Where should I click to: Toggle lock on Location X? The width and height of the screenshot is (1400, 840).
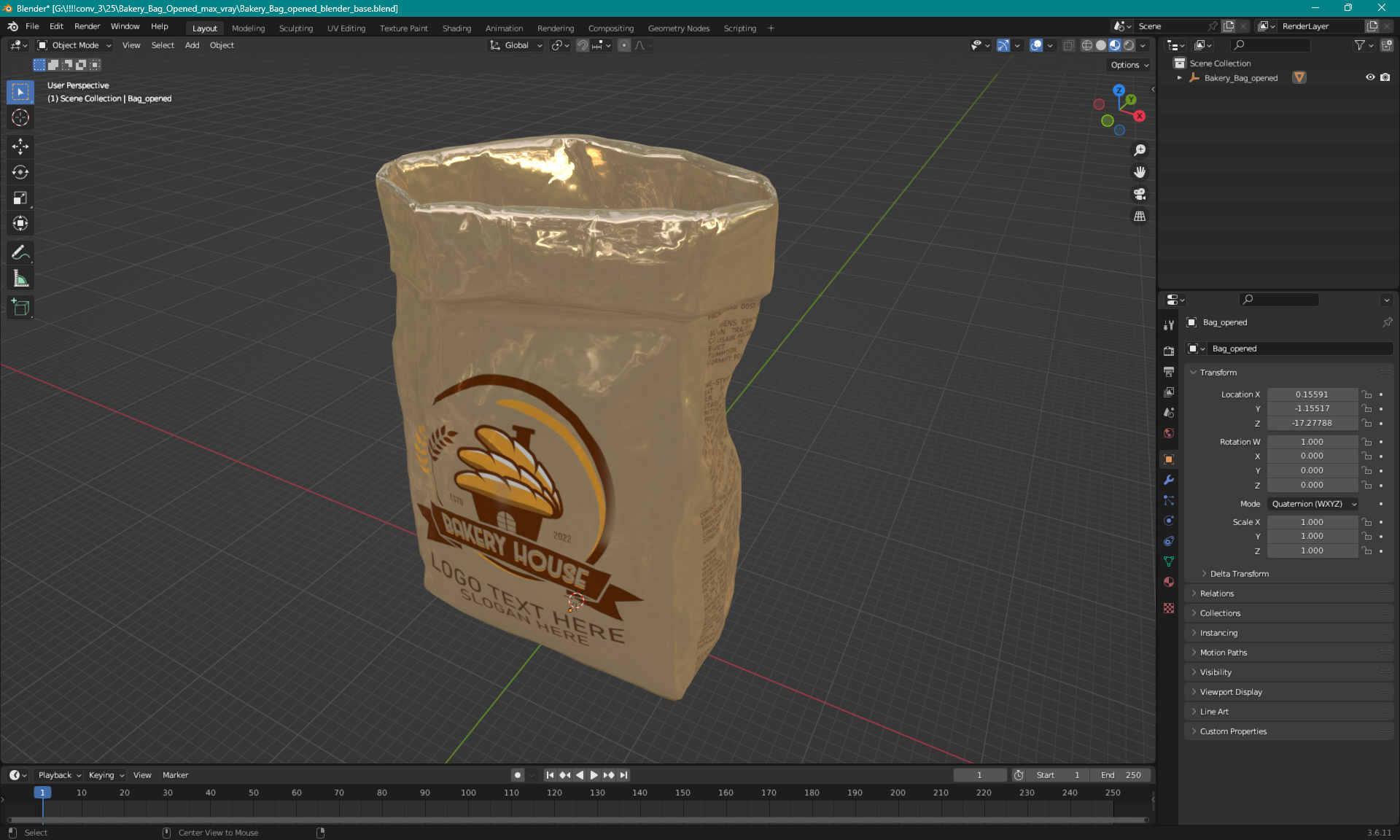tap(1367, 394)
